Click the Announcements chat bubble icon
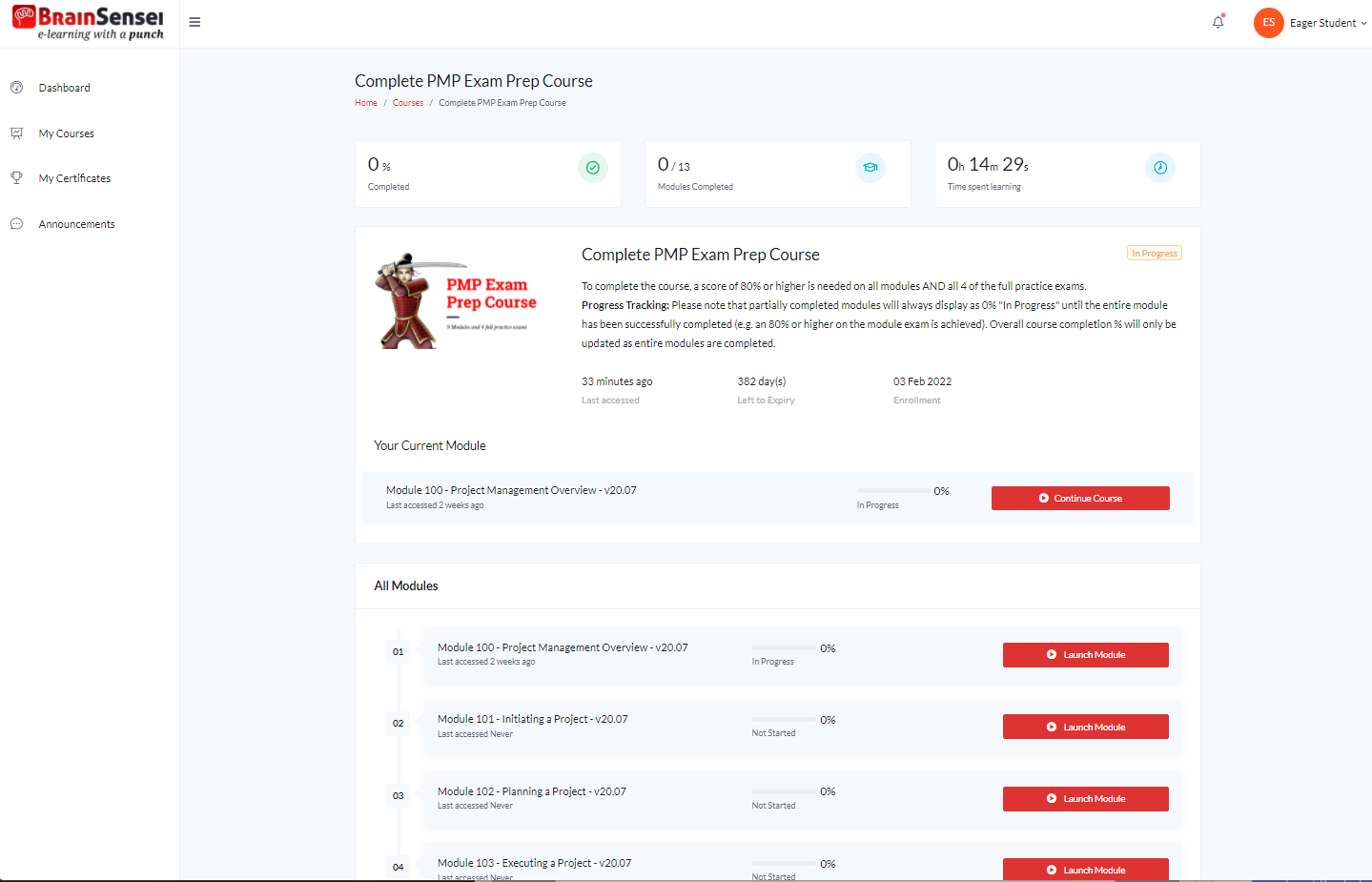Image resolution: width=1372 pixels, height=882 pixels. pyautogui.click(x=16, y=224)
